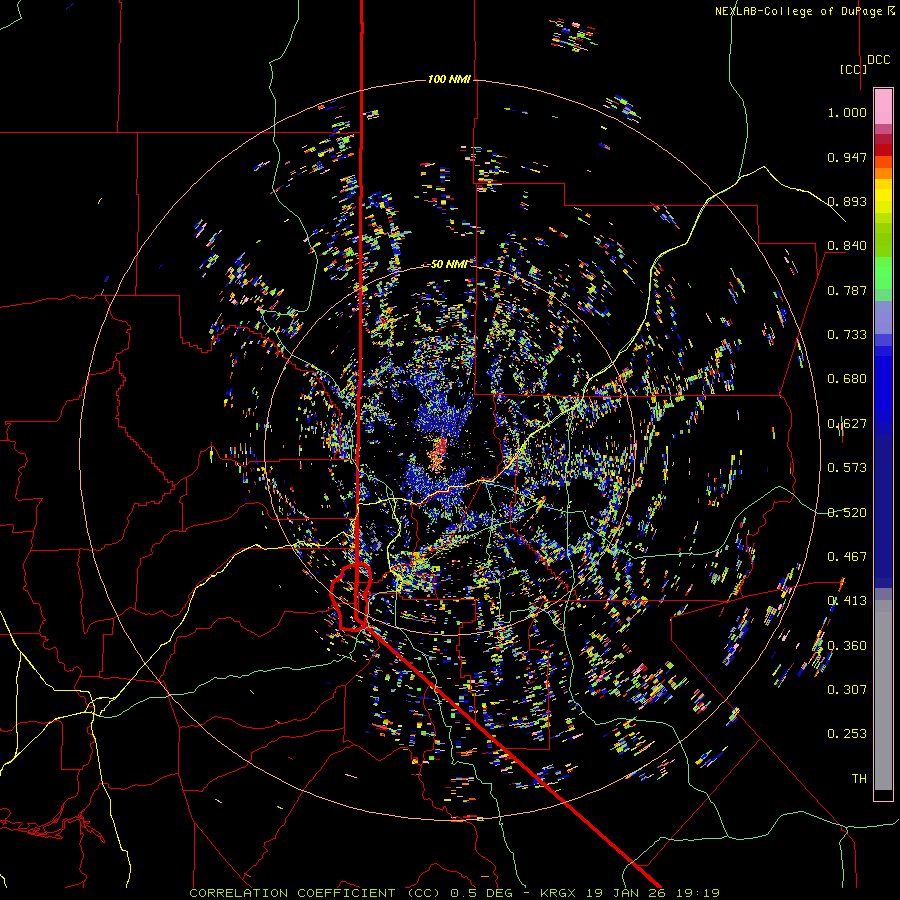
Task: Click the DCC label above the color scale
Action: tap(878, 60)
